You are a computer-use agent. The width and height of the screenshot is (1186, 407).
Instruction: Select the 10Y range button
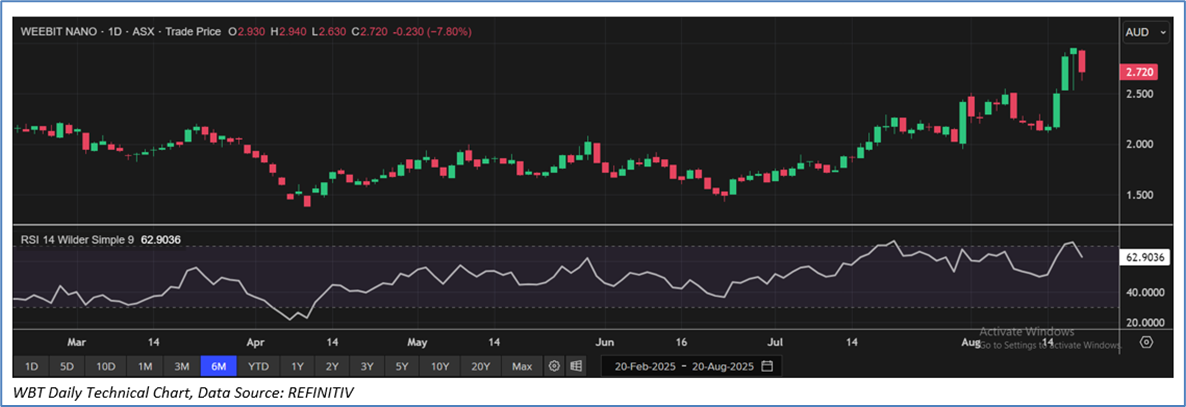[x=440, y=366]
